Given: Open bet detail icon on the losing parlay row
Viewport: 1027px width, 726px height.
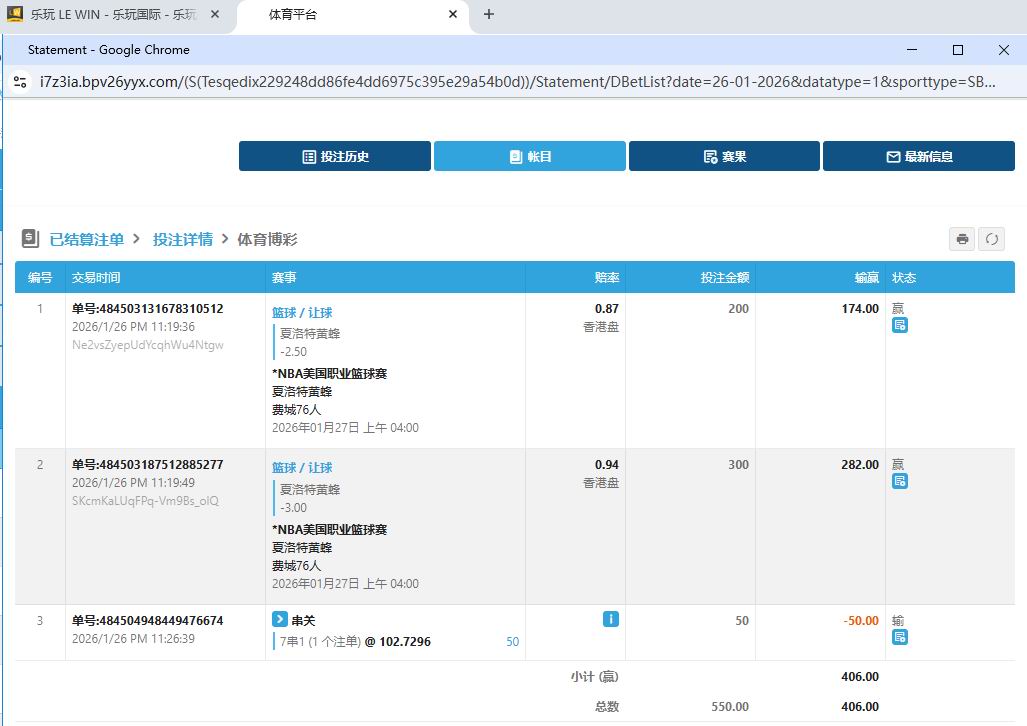Looking at the screenshot, I should pos(900,637).
